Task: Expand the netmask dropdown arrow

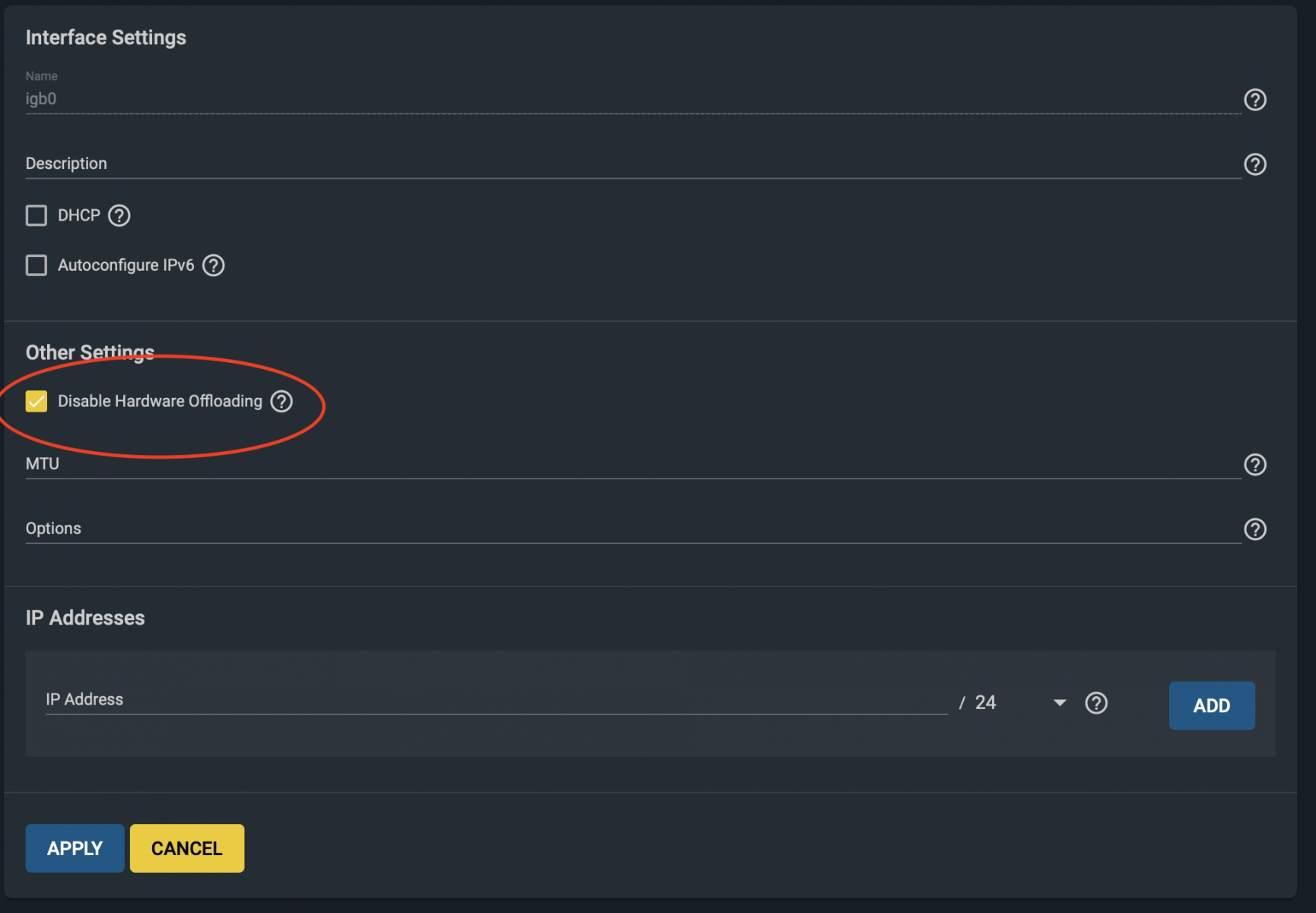Action: [1060, 703]
